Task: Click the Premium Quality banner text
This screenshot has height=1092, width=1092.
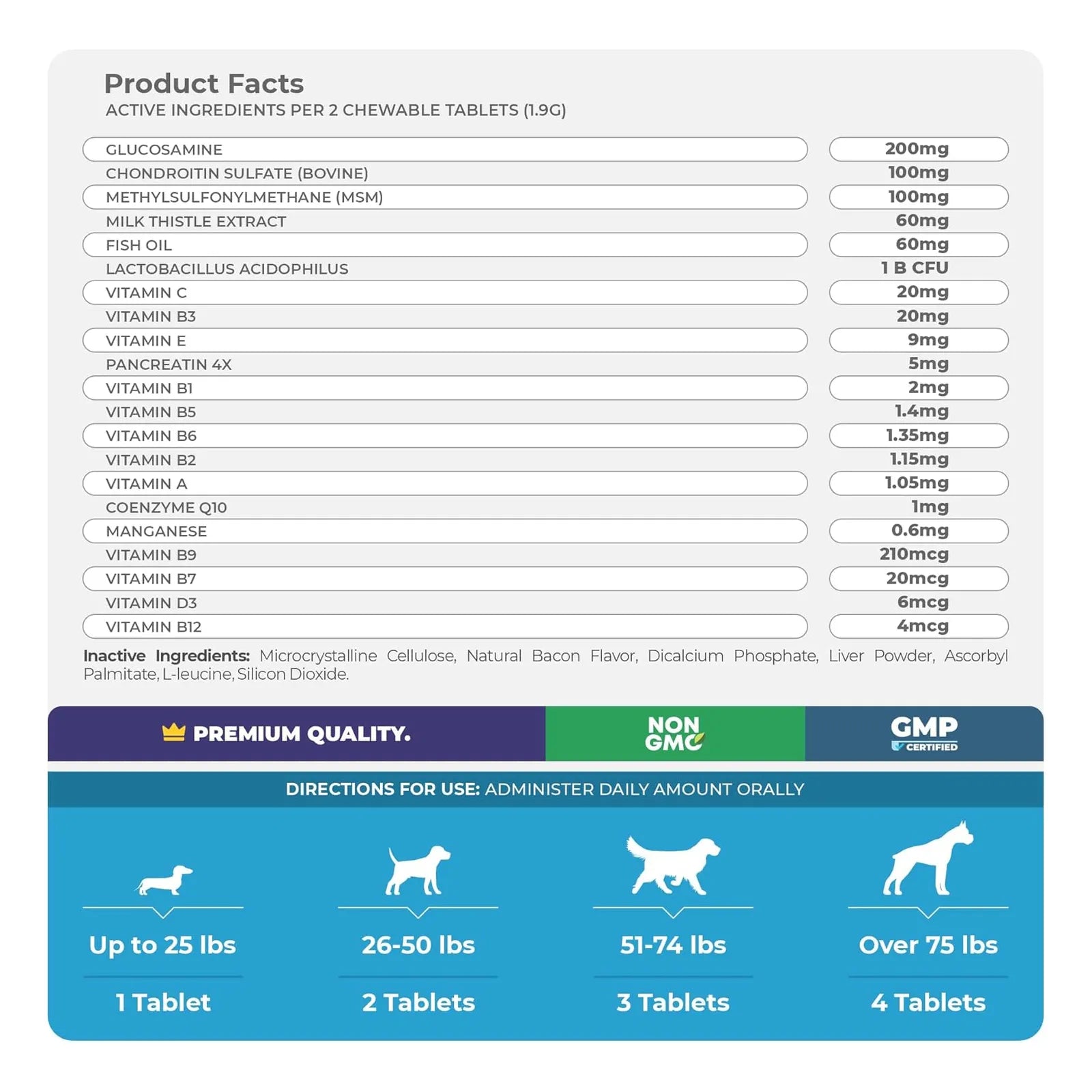Action: (302, 734)
